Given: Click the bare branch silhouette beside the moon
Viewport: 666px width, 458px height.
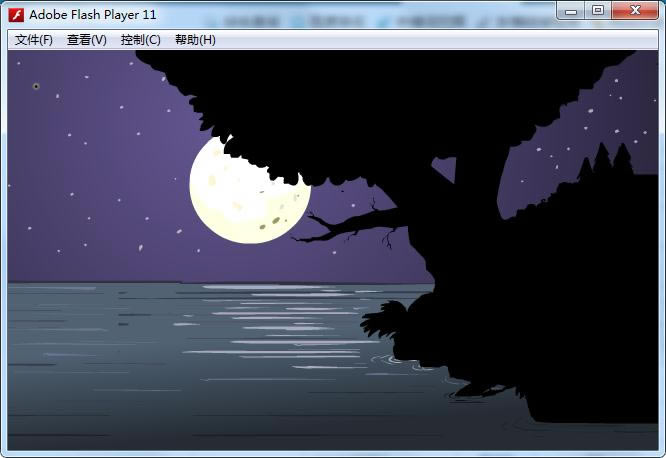Looking at the screenshot, I should (350, 223).
